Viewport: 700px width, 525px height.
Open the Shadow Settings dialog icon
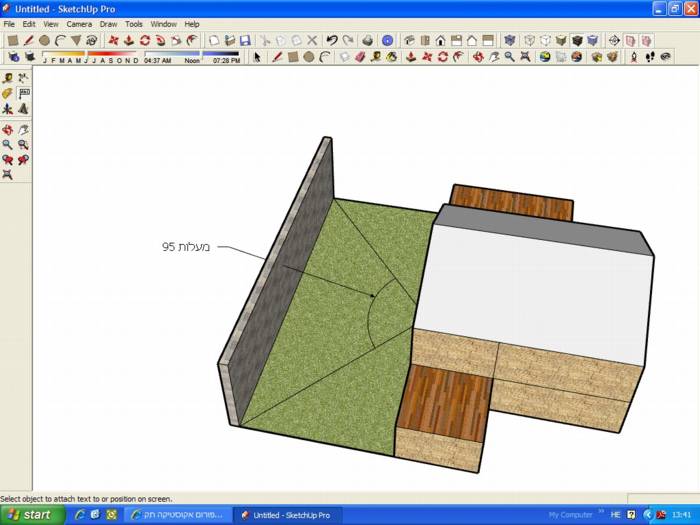click(x=14, y=57)
